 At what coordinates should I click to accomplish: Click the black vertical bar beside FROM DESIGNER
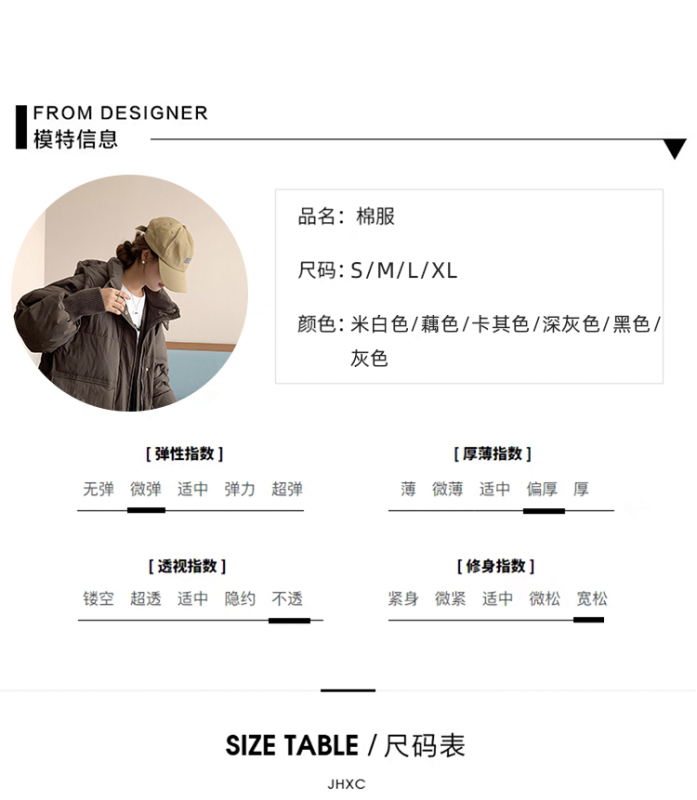pos(21,127)
